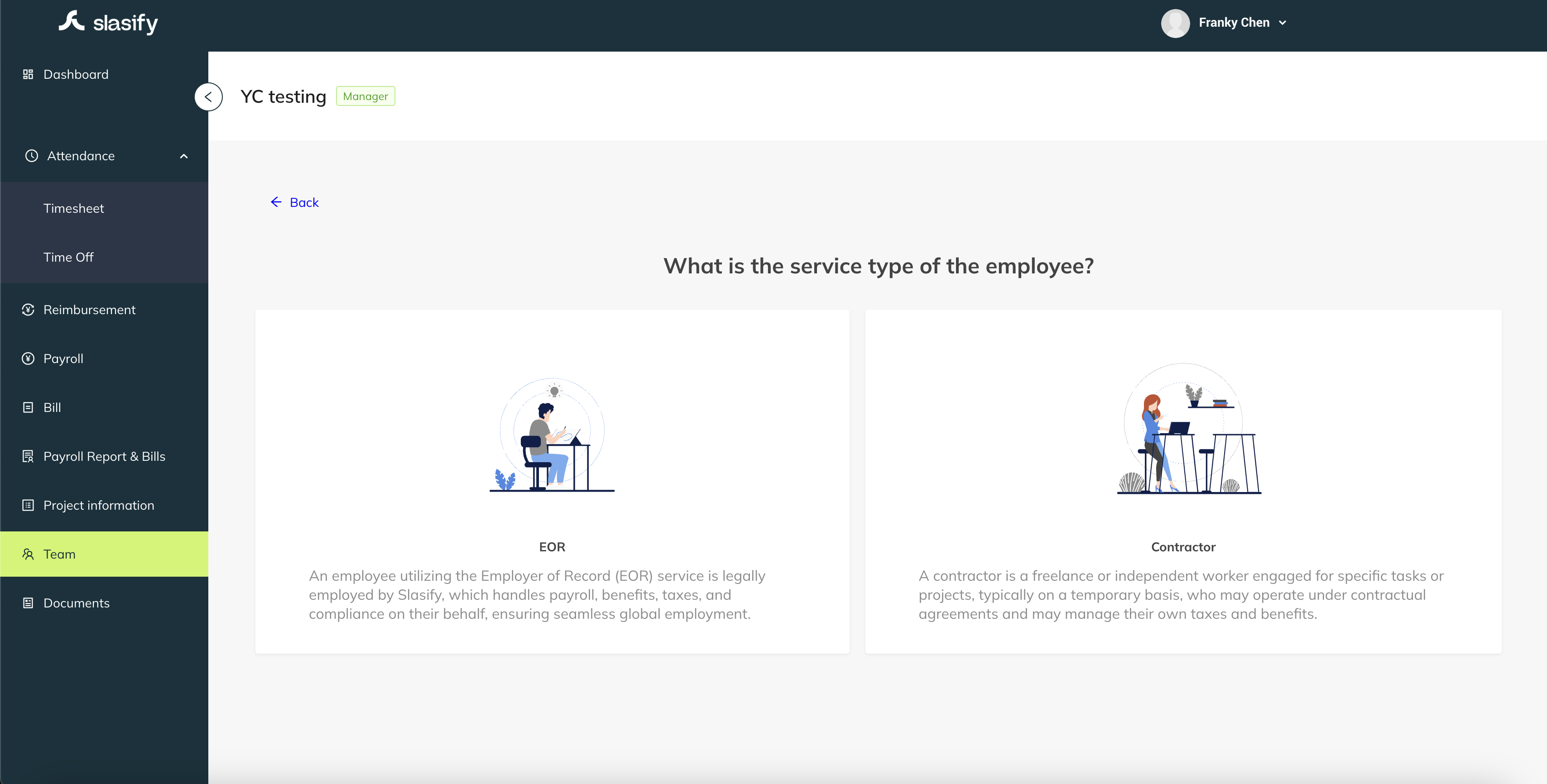Click the Back link
Screen dimensions: 1547x784
click(x=294, y=202)
